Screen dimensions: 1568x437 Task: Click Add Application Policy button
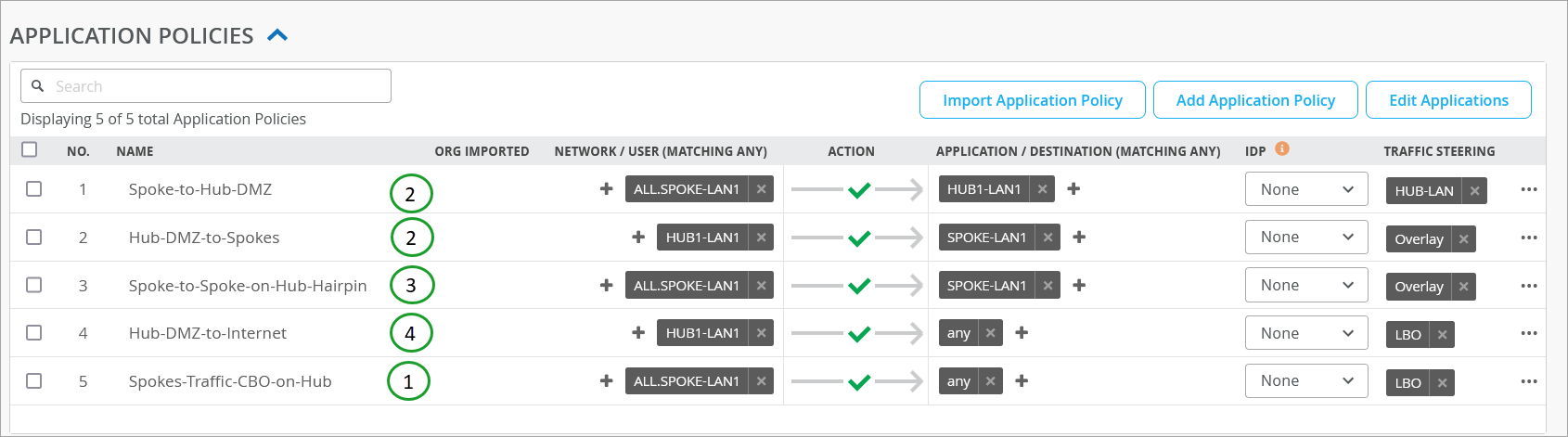[1255, 100]
